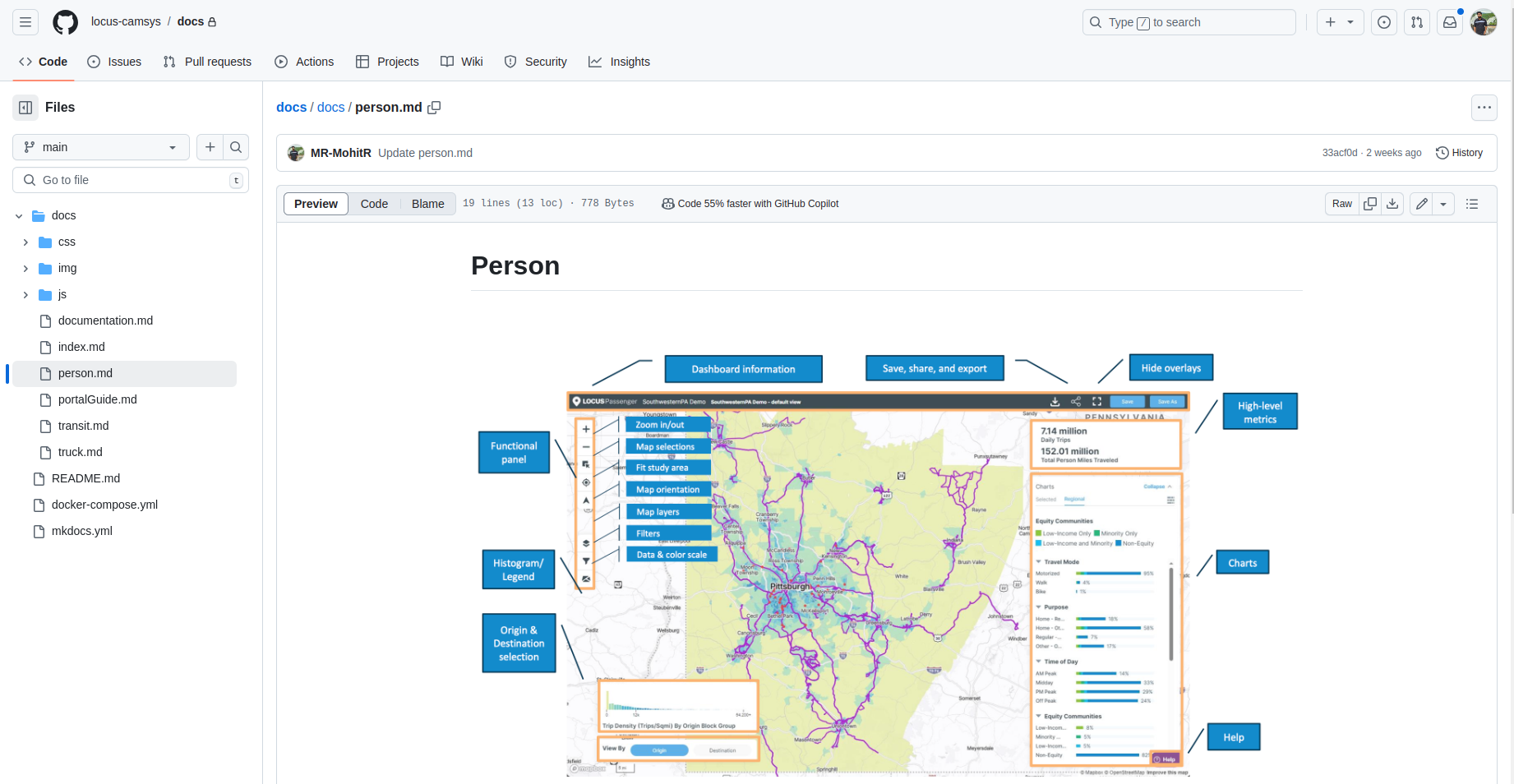Copy the person.md file path

click(x=434, y=108)
